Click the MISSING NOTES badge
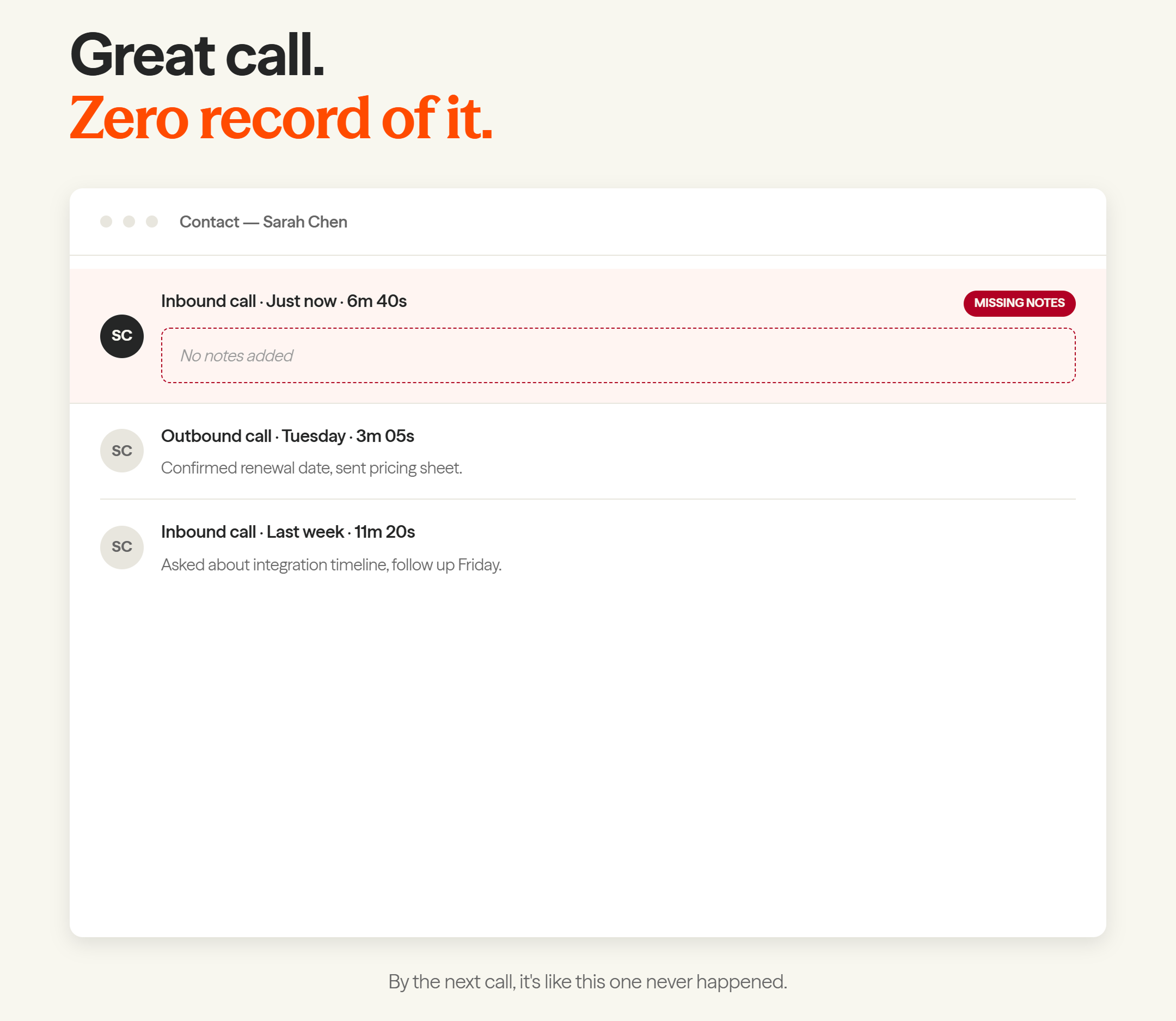The image size is (1176, 1021). 1019,303
